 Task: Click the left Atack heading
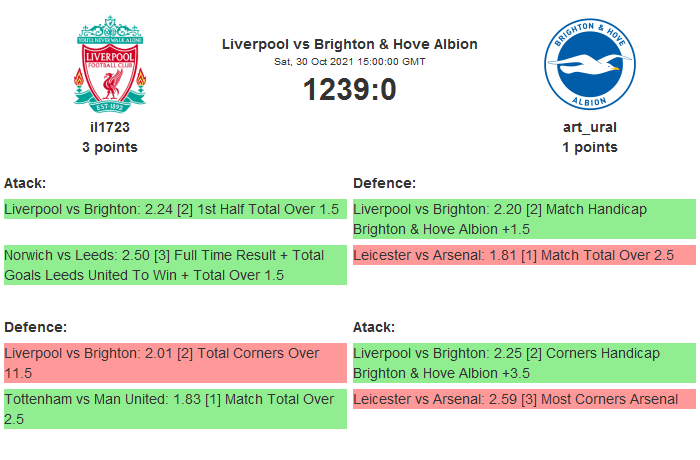25,183
